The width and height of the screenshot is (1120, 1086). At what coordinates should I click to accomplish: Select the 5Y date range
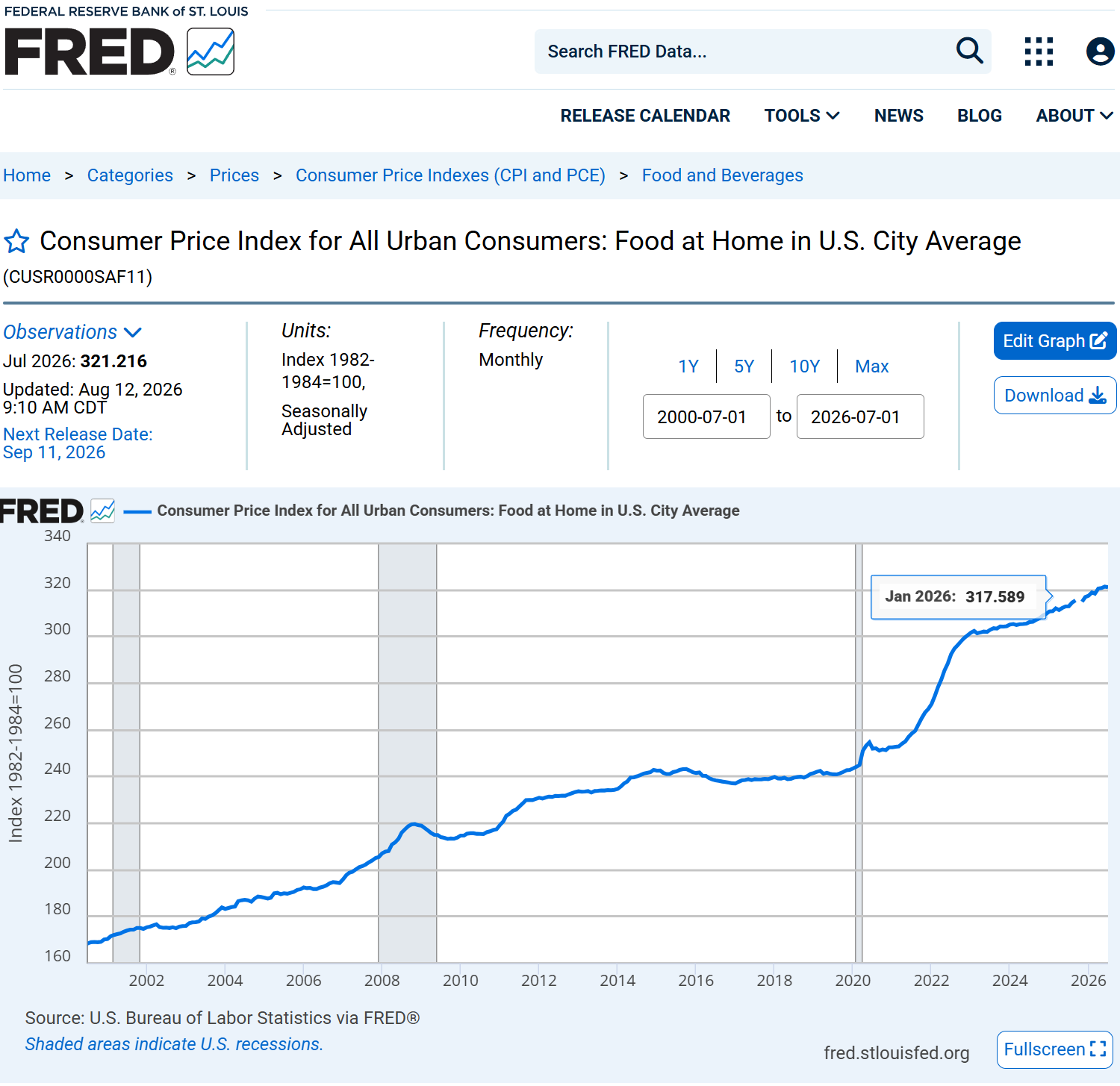[744, 366]
